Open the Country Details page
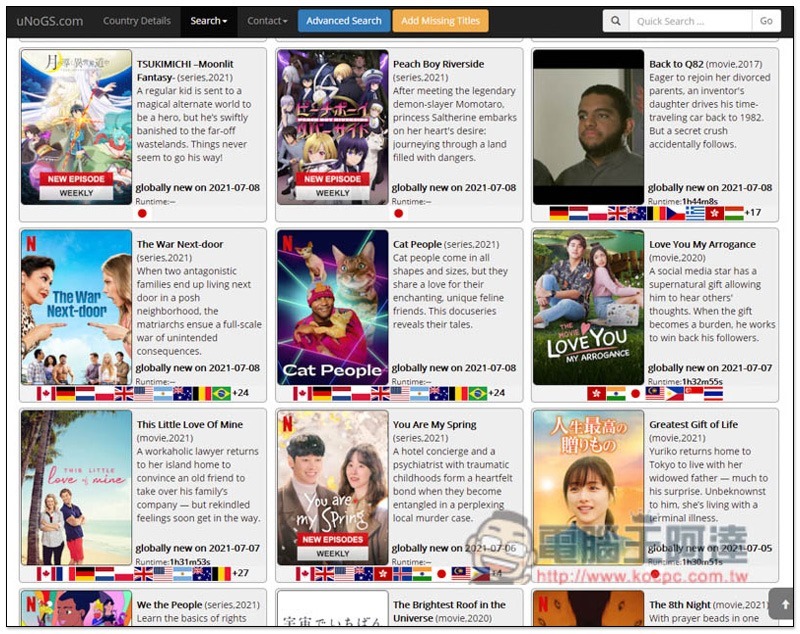The height and width of the screenshot is (634, 800). coord(137,21)
